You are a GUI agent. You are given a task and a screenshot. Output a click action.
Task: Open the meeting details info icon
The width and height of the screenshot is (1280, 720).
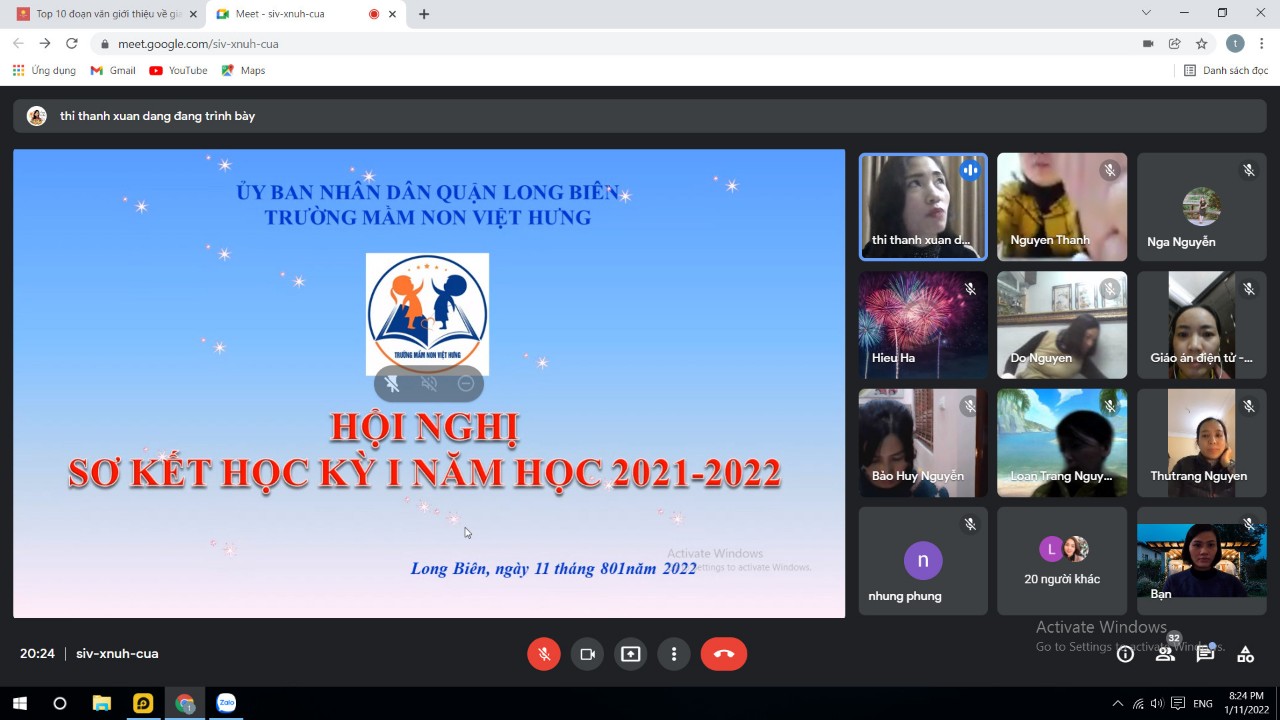[1125, 654]
